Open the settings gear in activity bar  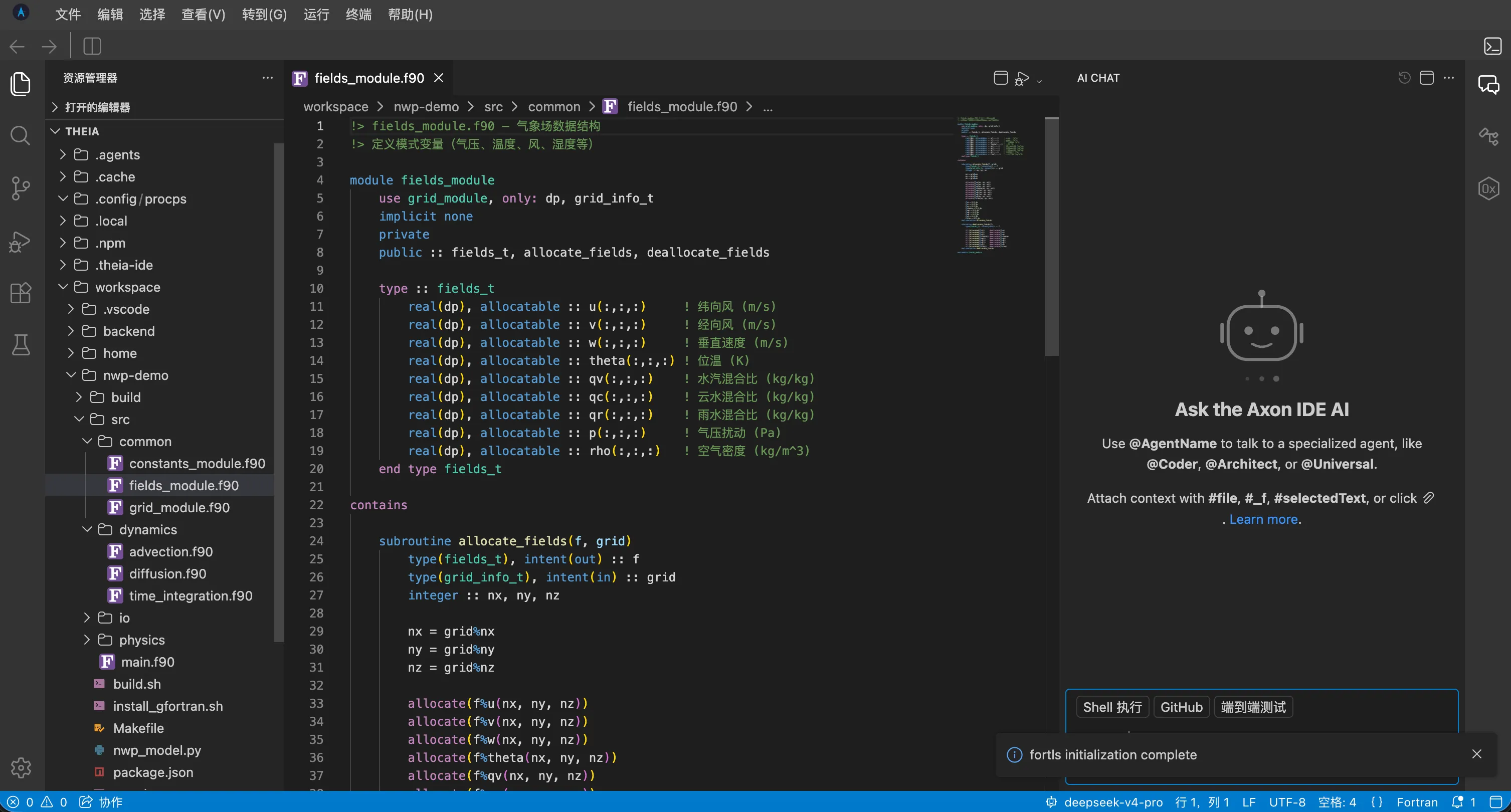(21, 767)
